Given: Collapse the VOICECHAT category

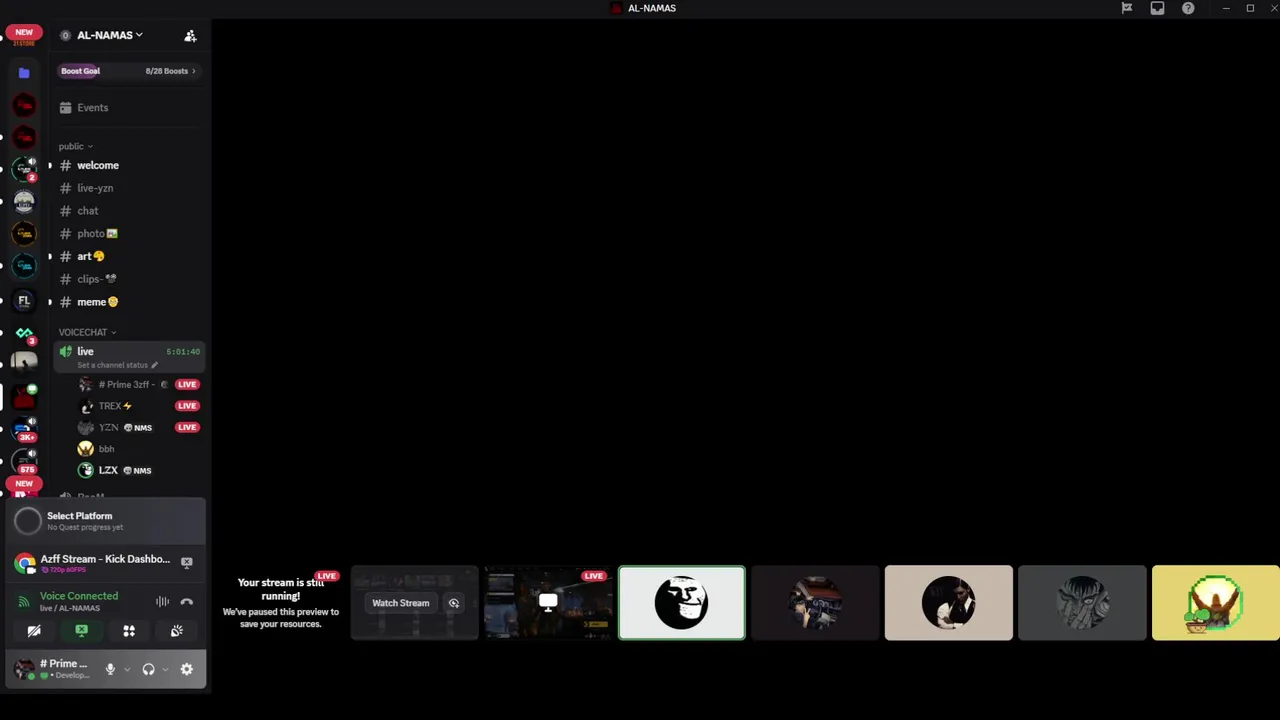Looking at the screenshot, I should tap(87, 332).
